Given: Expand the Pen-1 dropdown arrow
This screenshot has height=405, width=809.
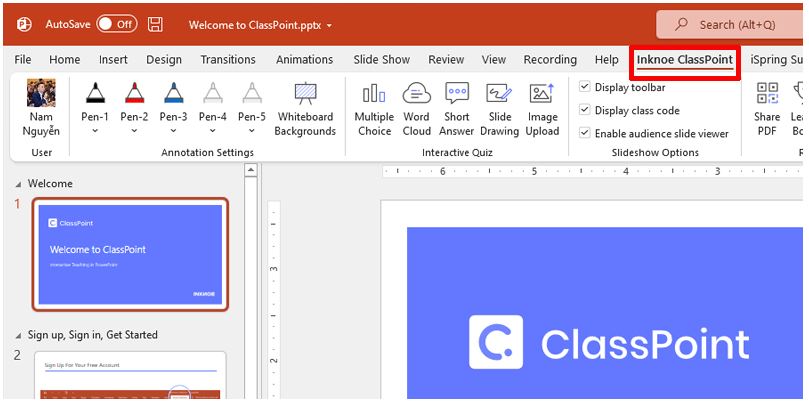Looking at the screenshot, I should click(95, 131).
